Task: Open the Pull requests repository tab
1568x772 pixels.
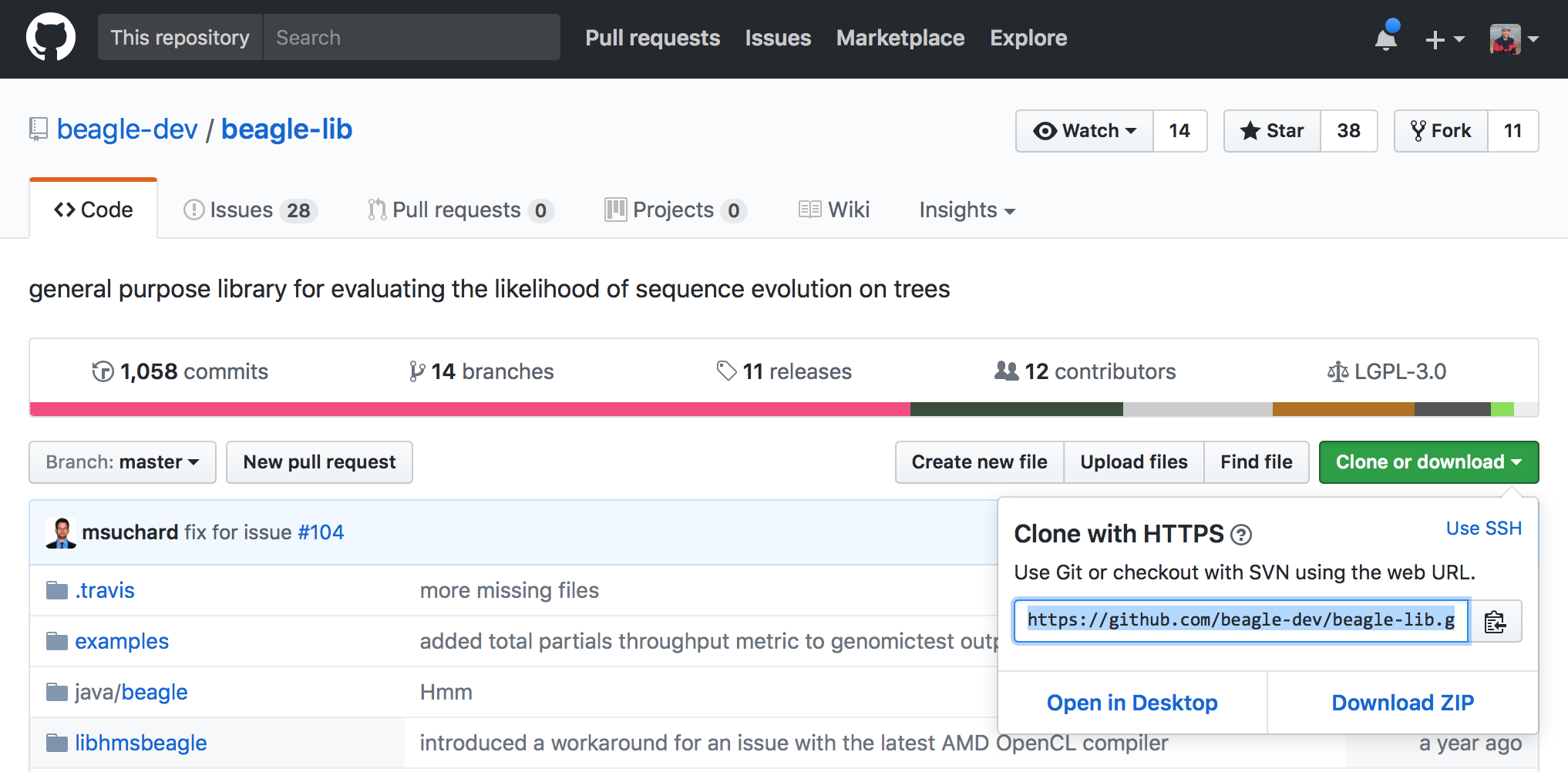Action: pyautogui.click(x=460, y=210)
